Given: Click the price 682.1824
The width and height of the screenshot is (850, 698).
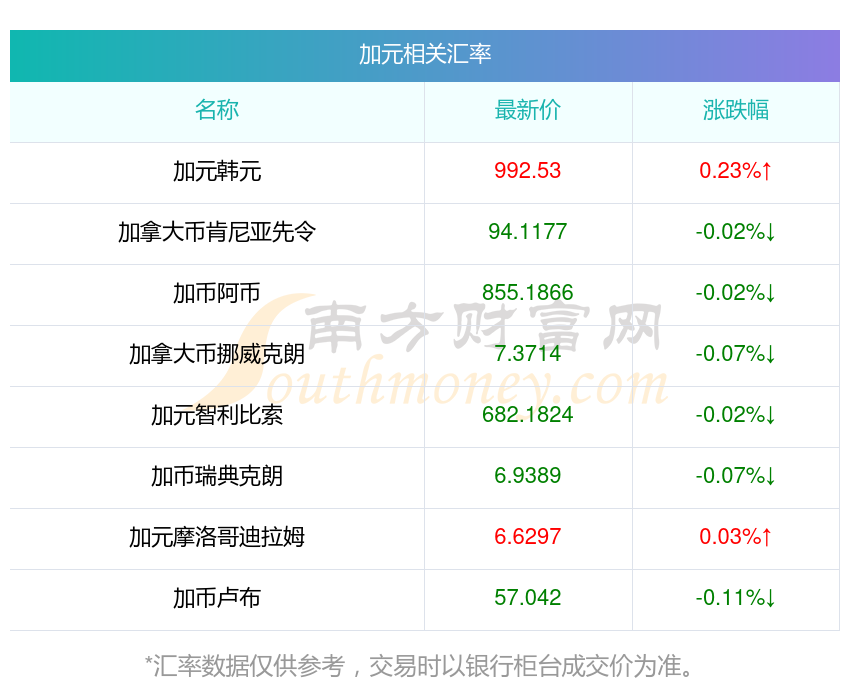Looking at the screenshot, I should (527, 415).
